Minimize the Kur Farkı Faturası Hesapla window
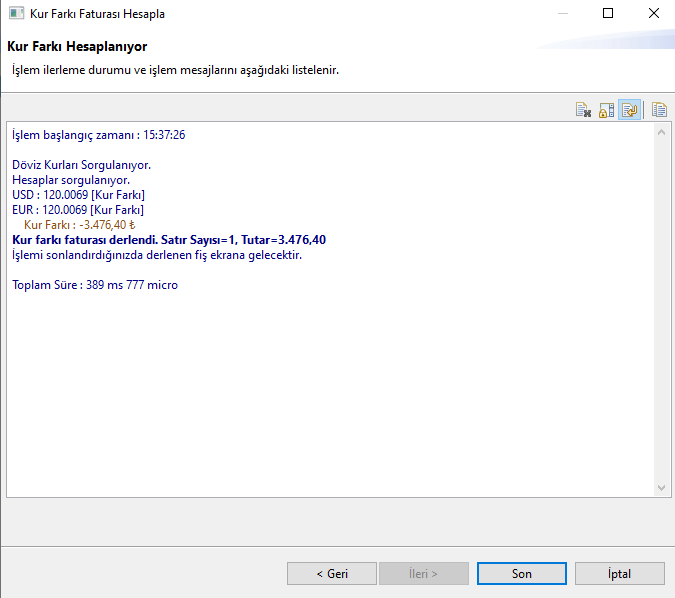The height and width of the screenshot is (598, 675). point(563,14)
